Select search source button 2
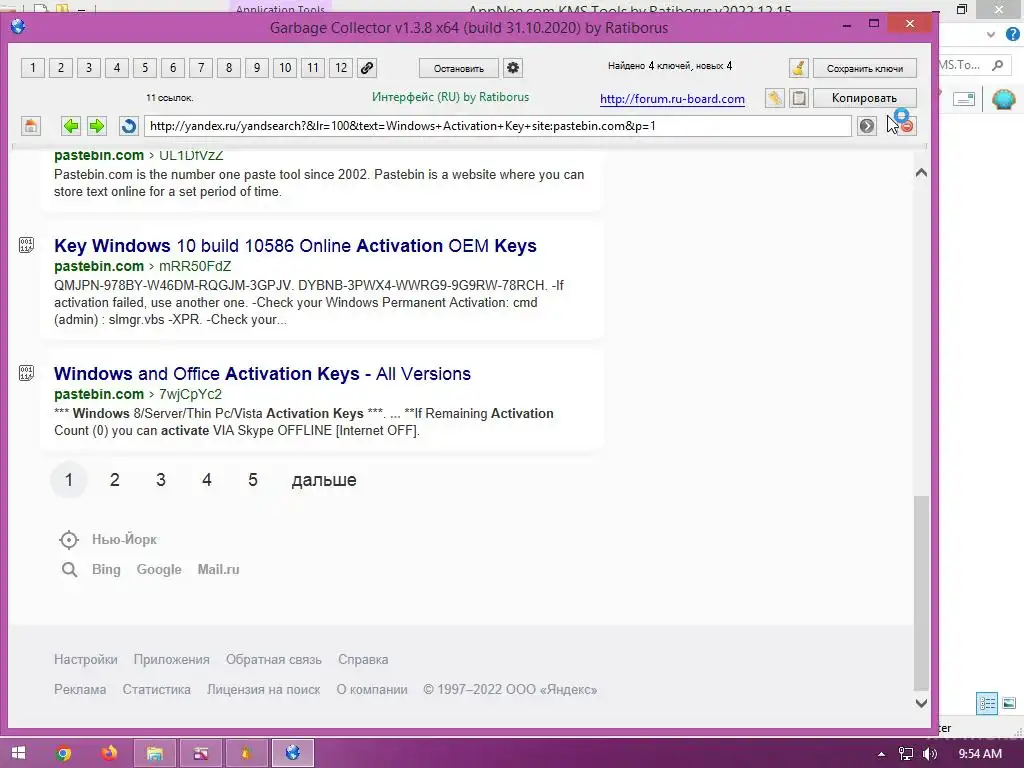Screen dimensions: 1024x768 [61, 68]
